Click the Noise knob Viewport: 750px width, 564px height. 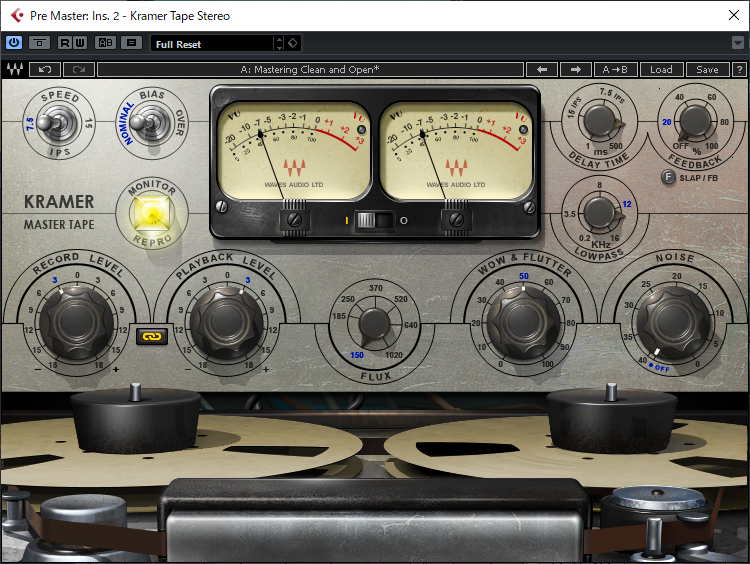pyautogui.click(x=673, y=321)
